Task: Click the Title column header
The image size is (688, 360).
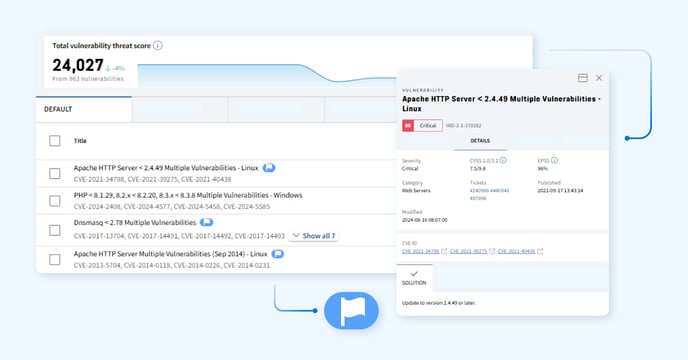Action: tap(80, 141)
